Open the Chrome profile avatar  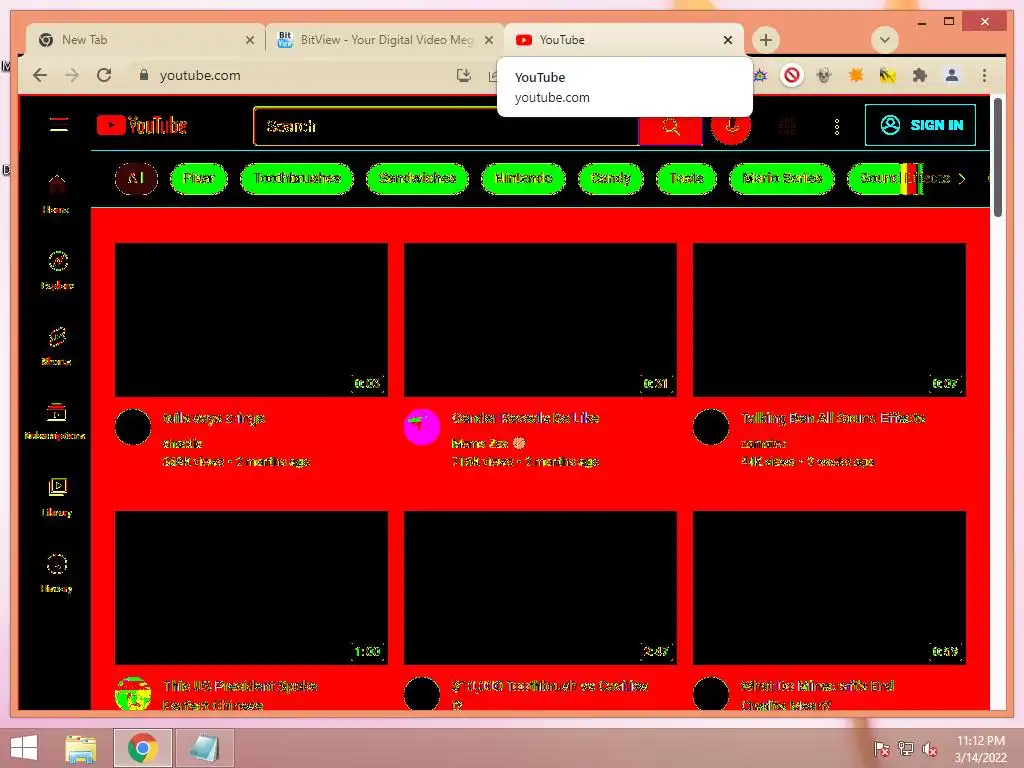[952, 76]
